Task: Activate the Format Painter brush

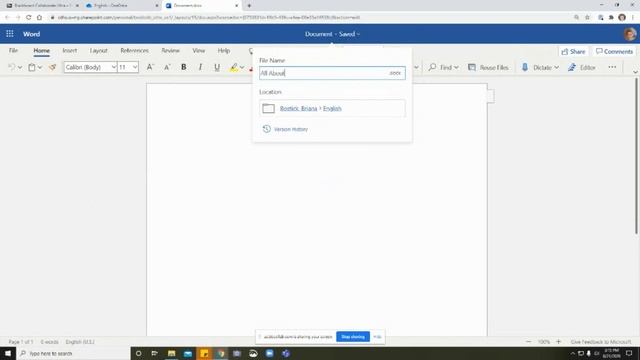Action: [52, 67]
